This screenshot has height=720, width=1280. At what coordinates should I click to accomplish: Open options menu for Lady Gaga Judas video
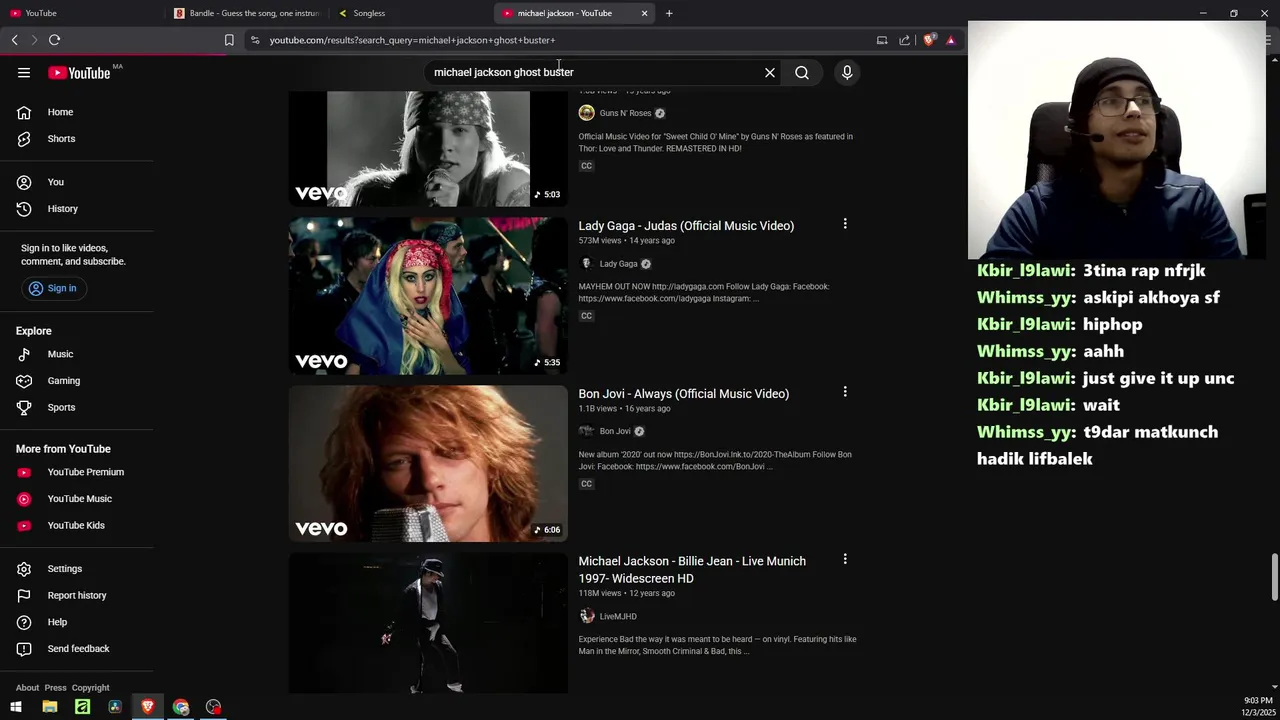pos(845,224)
